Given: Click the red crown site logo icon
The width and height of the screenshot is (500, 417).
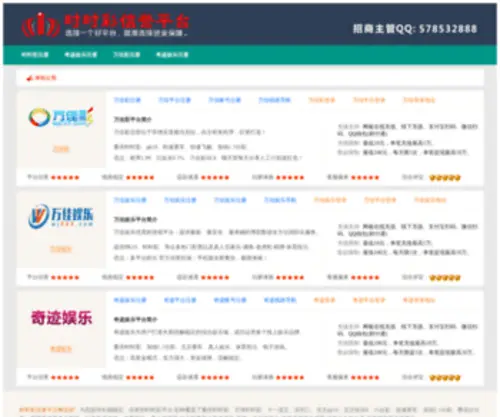Looking at the screenshot, I should click(x=41, y=24).
